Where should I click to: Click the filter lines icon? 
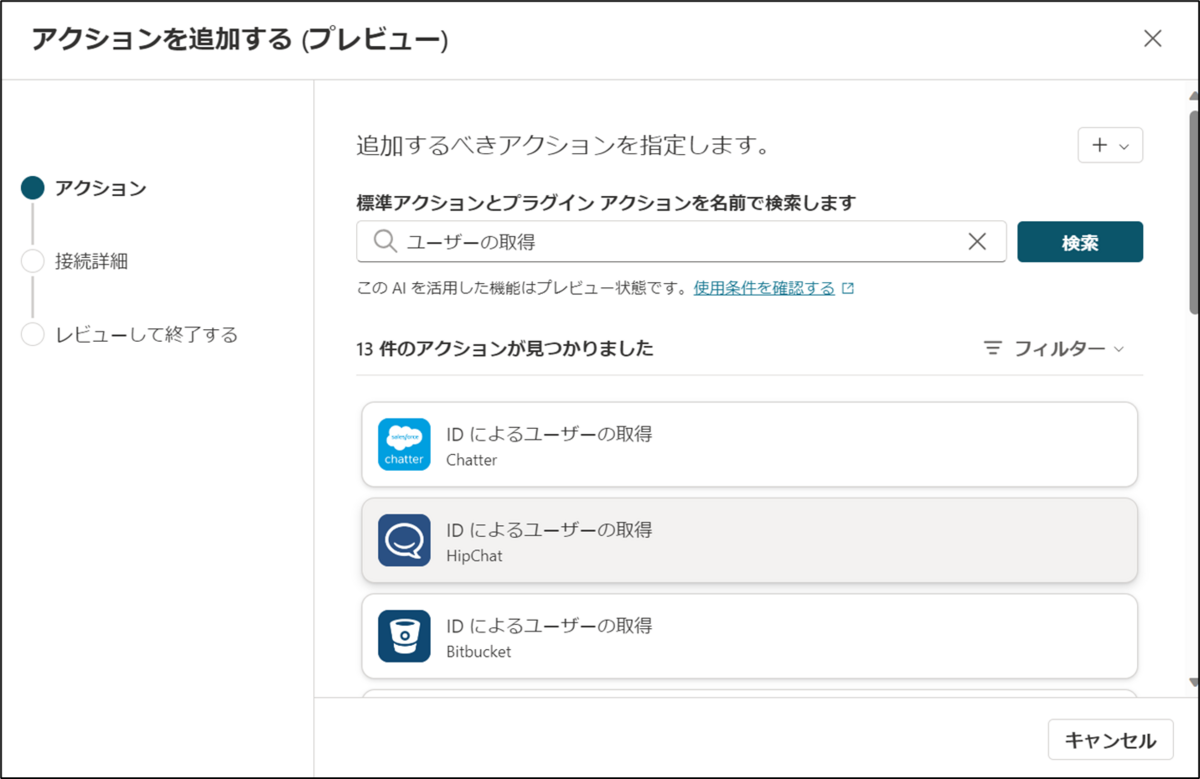(x=993, y=348)
